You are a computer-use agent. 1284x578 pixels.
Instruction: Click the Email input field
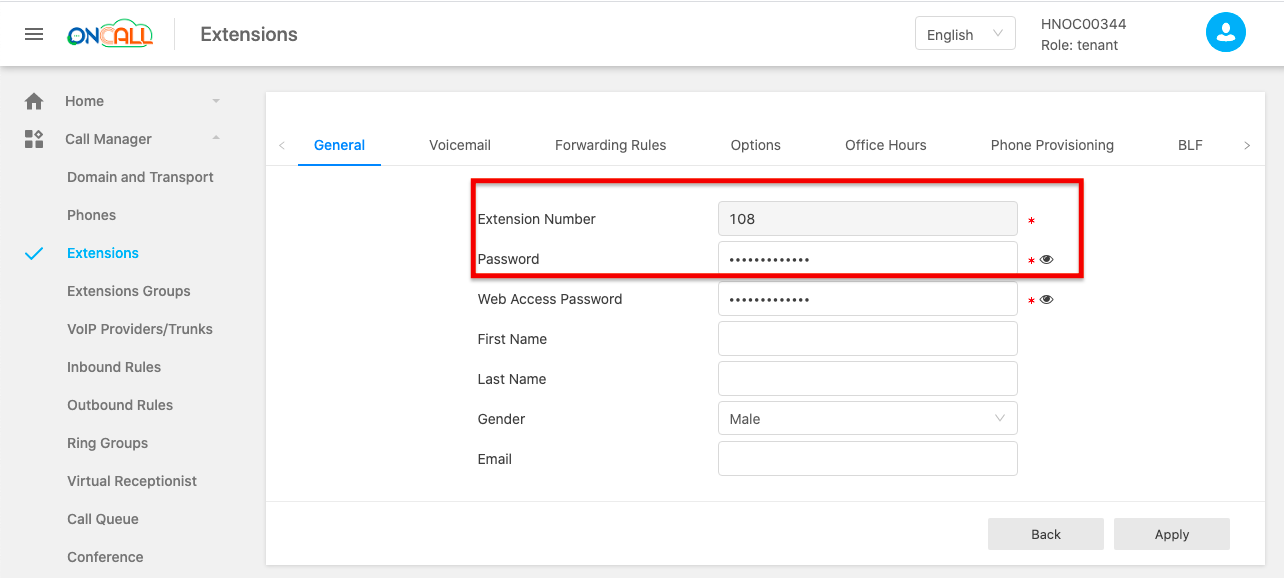(867, 459)
